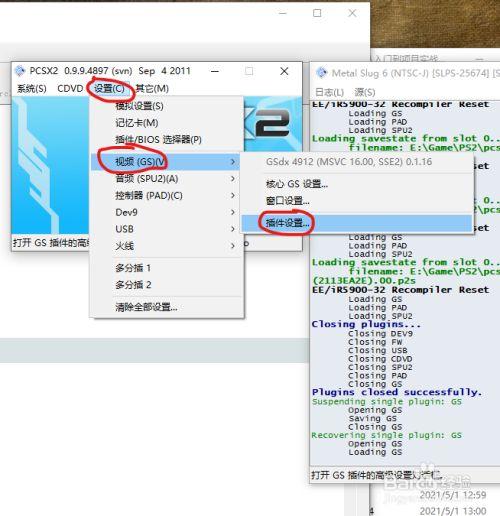500x516 pixels.
Task: Click the PCSX2 title bar app icon
Action: point(20,71)
